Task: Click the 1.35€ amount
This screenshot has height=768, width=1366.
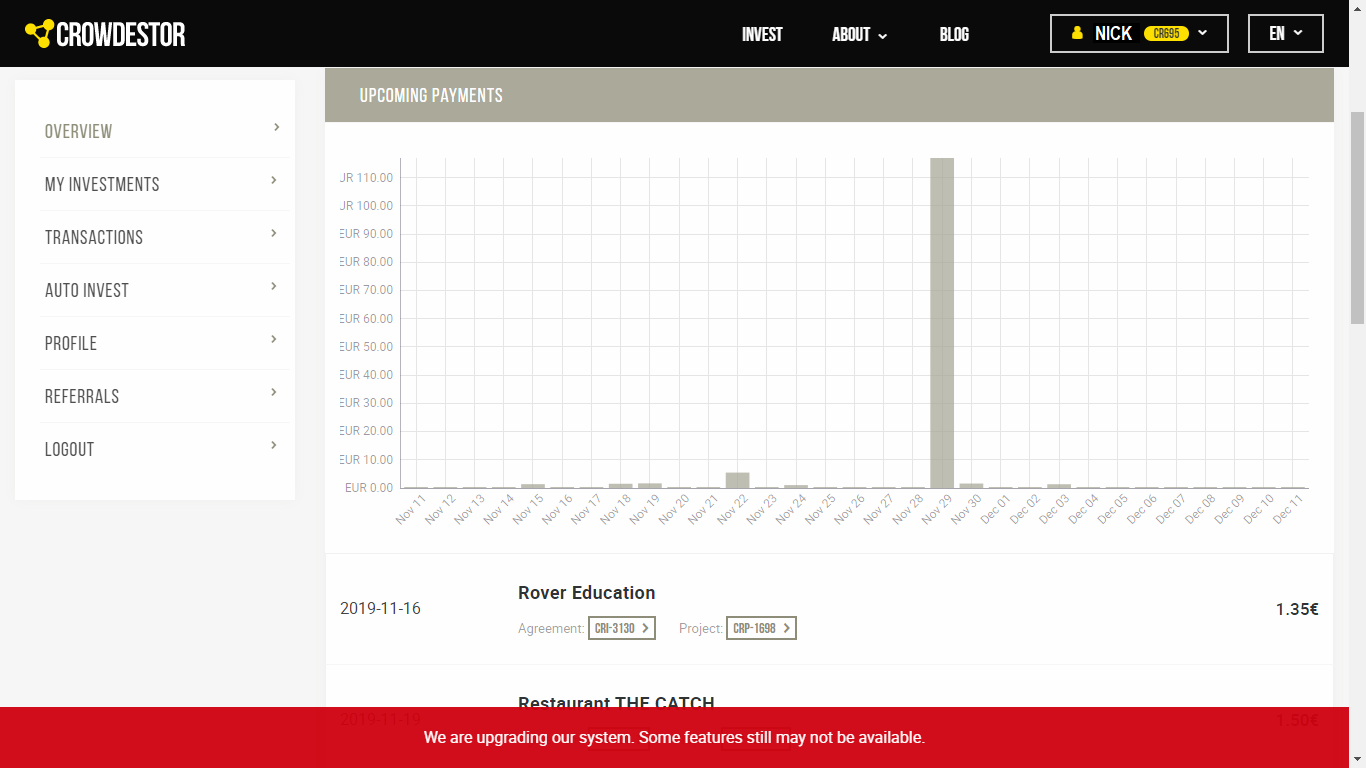Action: 1297,609
